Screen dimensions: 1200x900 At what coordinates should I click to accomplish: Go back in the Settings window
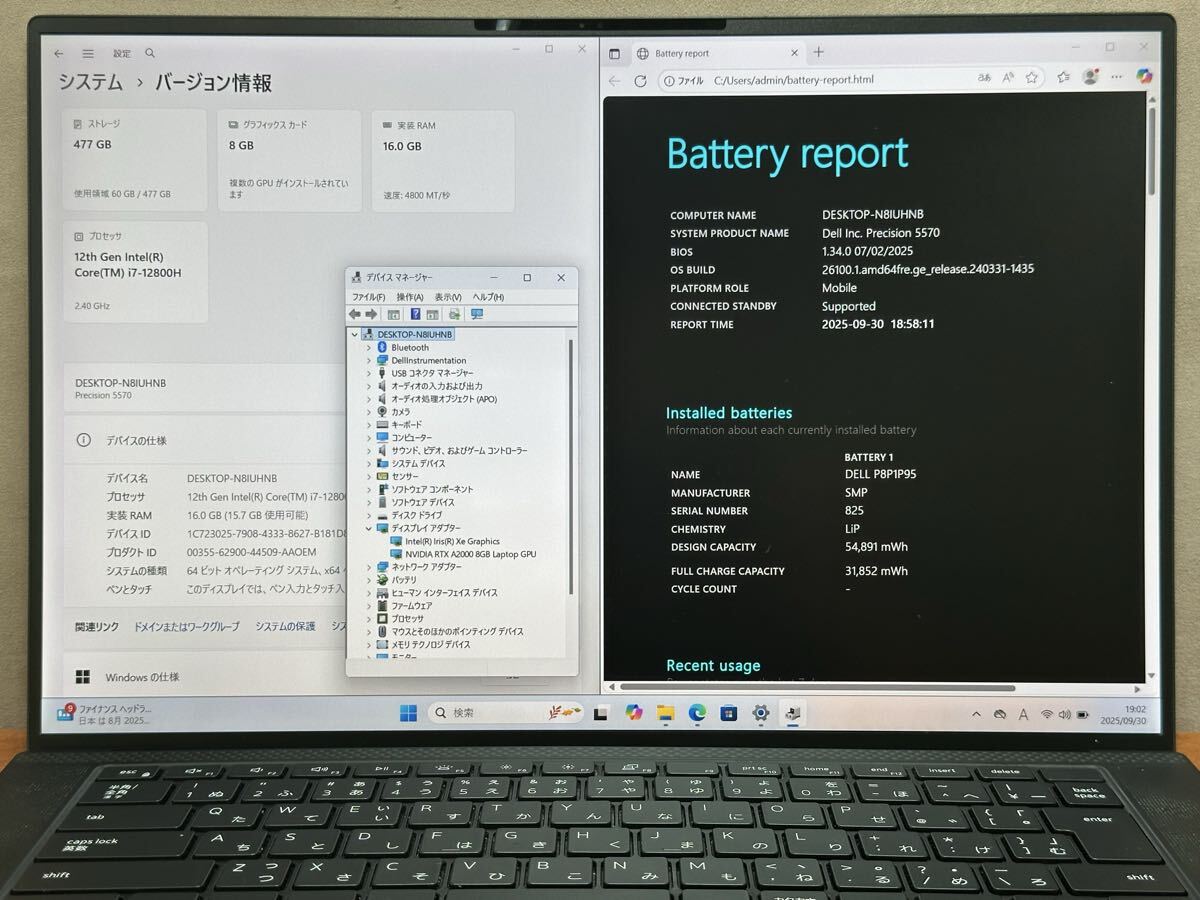click(x=59, y=53)
